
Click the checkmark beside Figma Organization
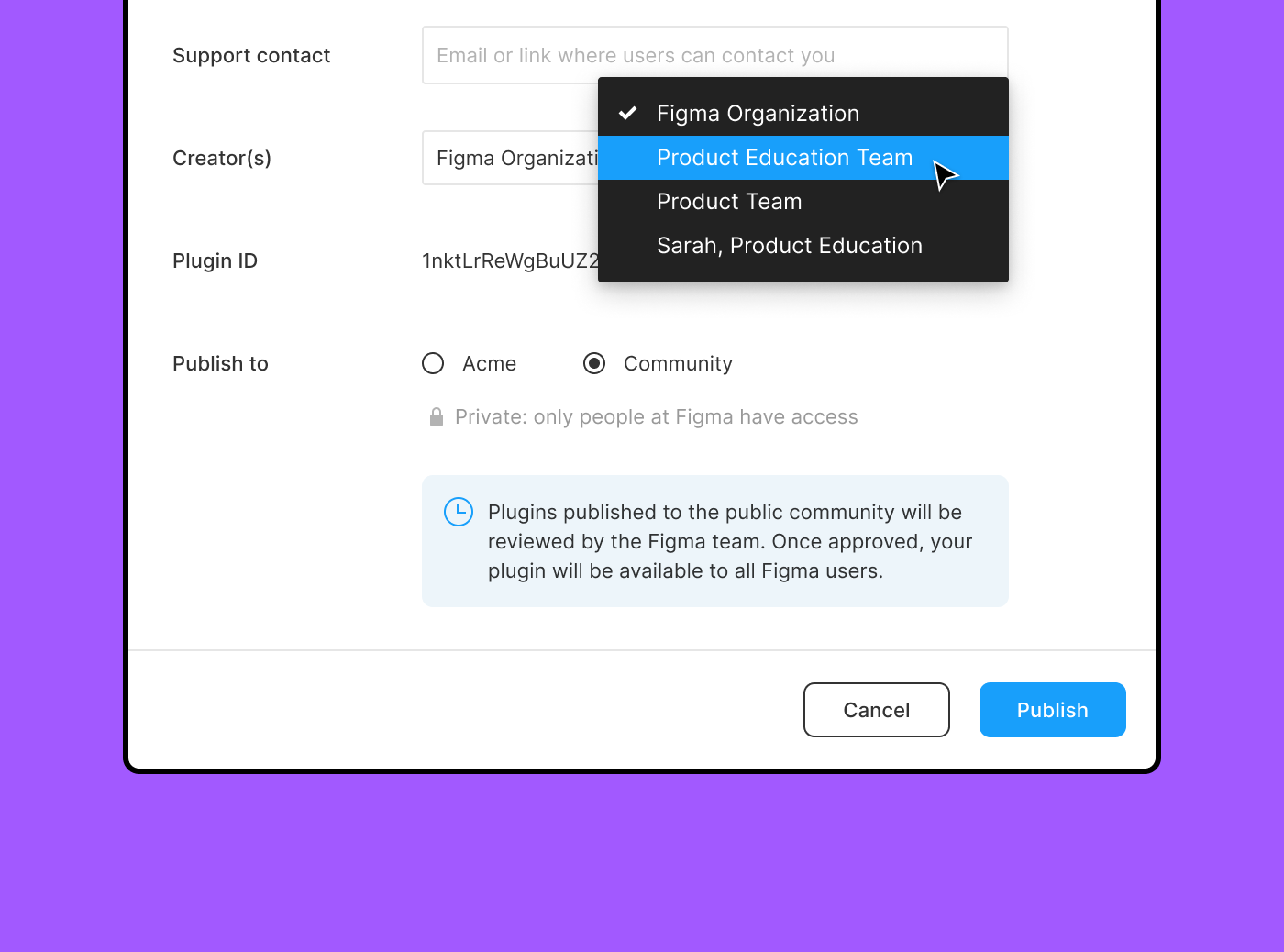(628, 113)
